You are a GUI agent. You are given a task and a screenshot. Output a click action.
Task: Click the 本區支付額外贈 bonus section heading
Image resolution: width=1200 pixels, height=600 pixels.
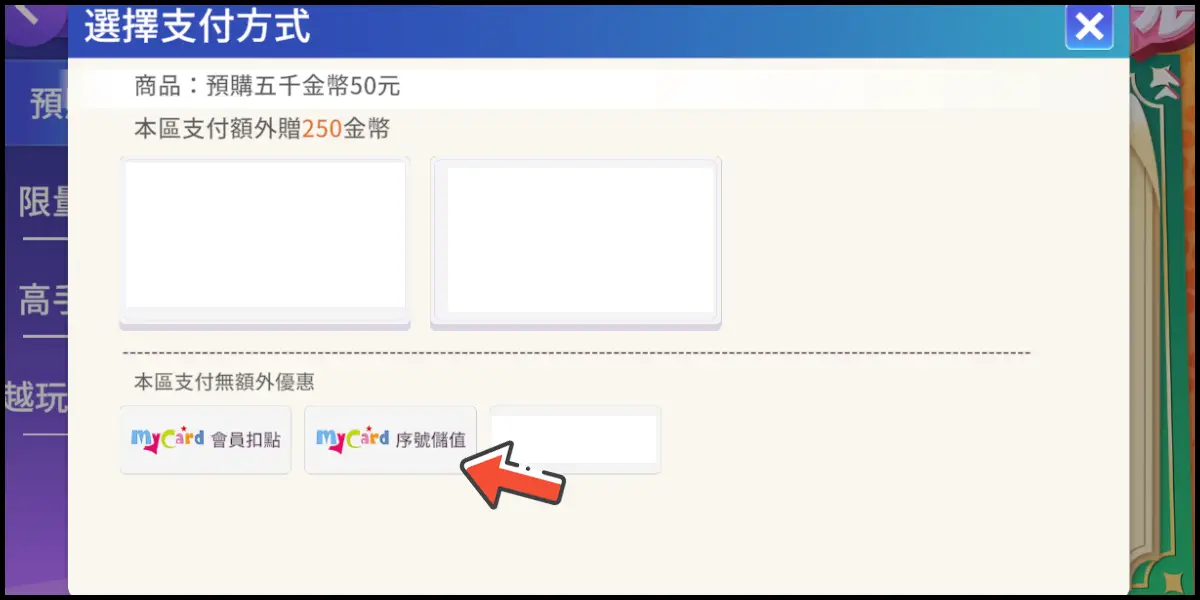click(x=217, y=129)
